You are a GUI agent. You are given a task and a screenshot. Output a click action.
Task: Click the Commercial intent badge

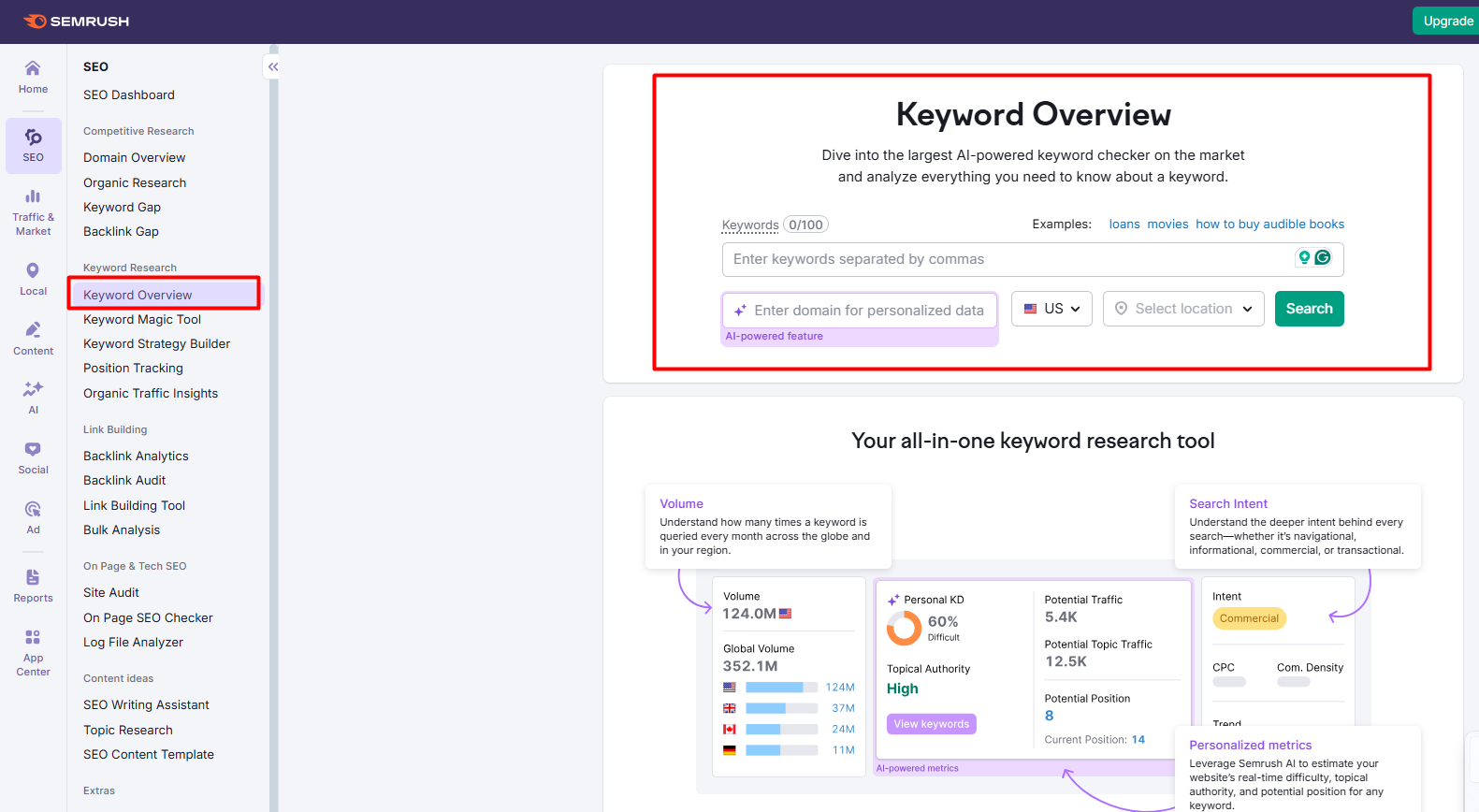coord(1249,618)
